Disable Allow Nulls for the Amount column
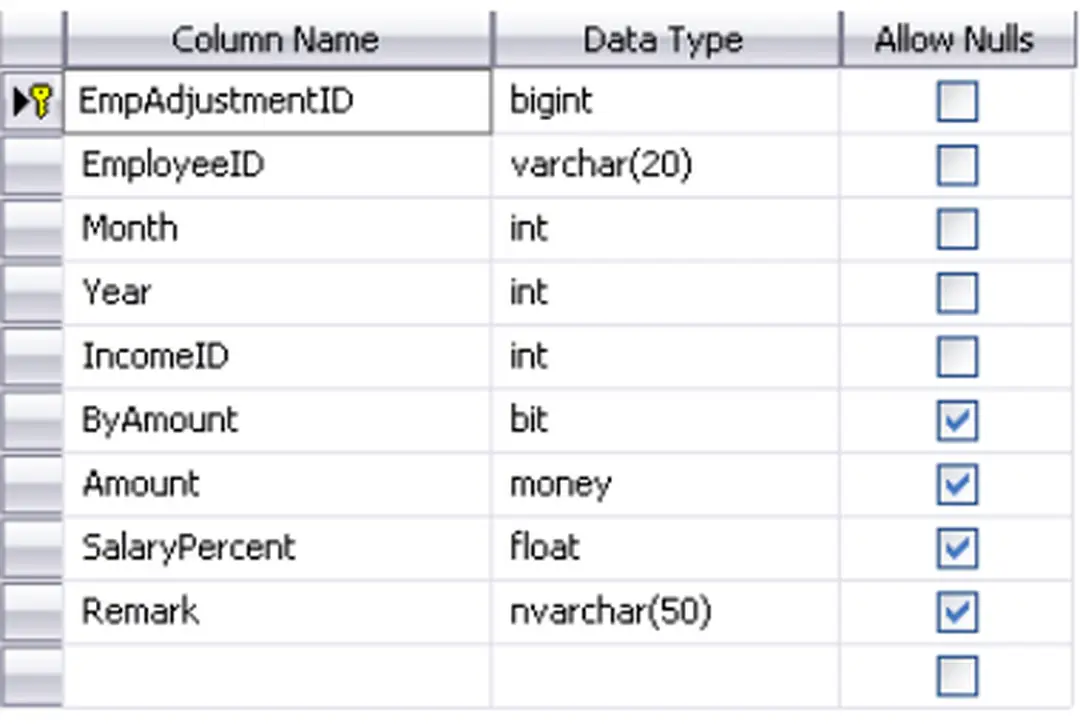This screenshot has height=724, width=1080. 957,485
